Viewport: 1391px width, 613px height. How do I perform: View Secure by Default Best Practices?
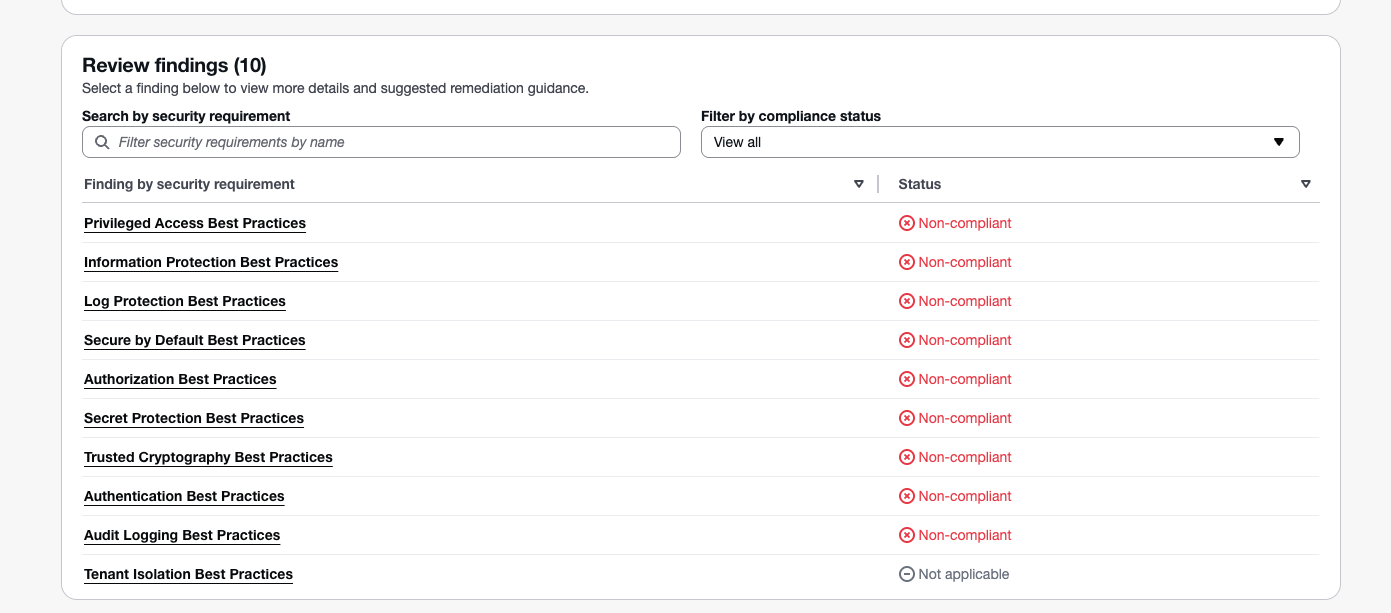[x=195, y=340]
